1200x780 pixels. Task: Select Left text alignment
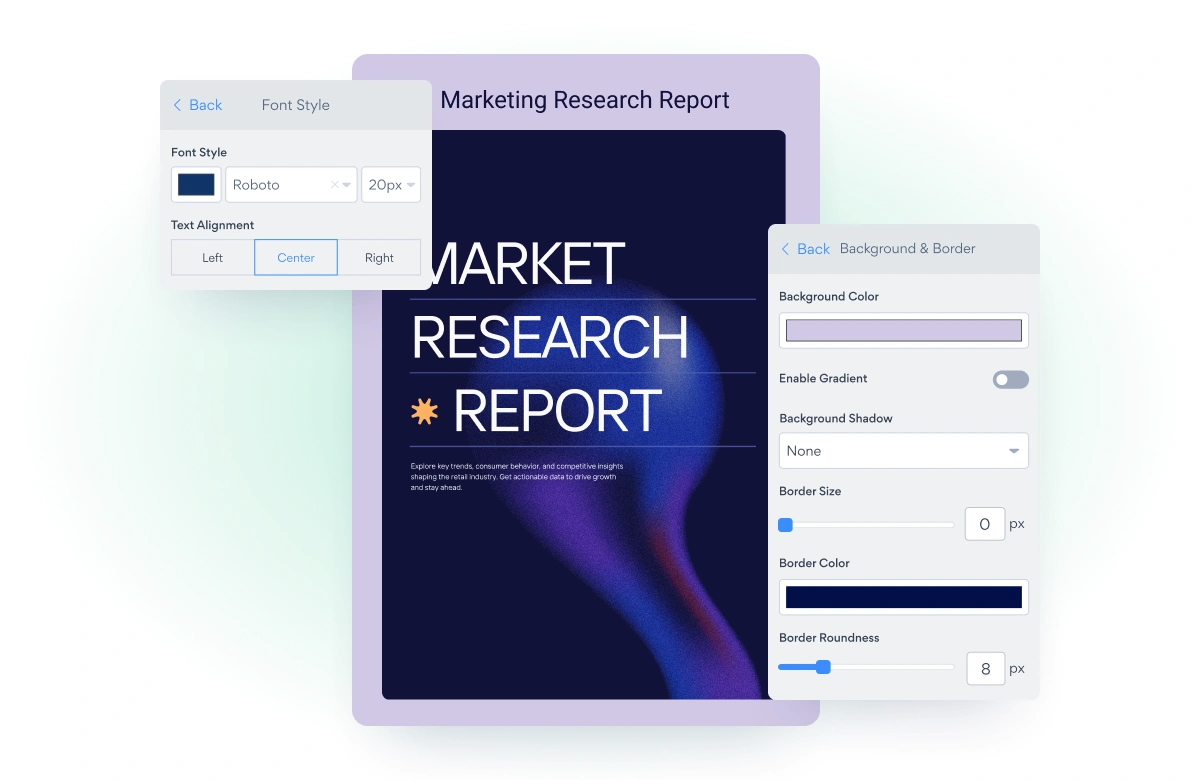(212, 258)
